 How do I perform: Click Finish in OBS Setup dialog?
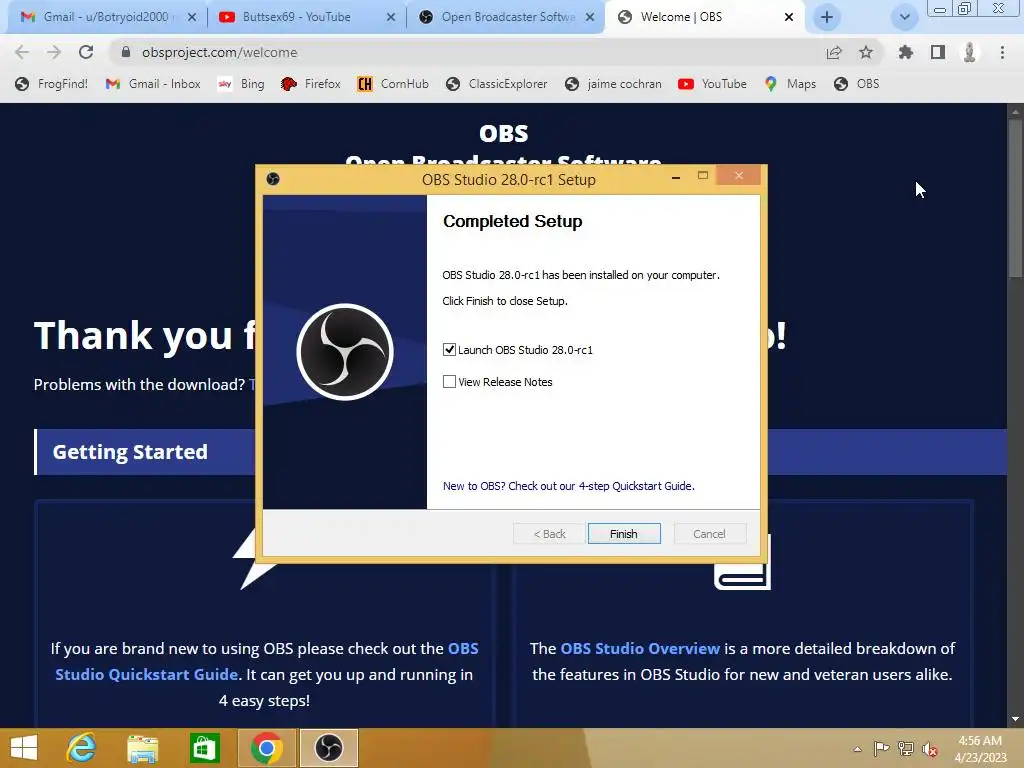tap(624, 534)
